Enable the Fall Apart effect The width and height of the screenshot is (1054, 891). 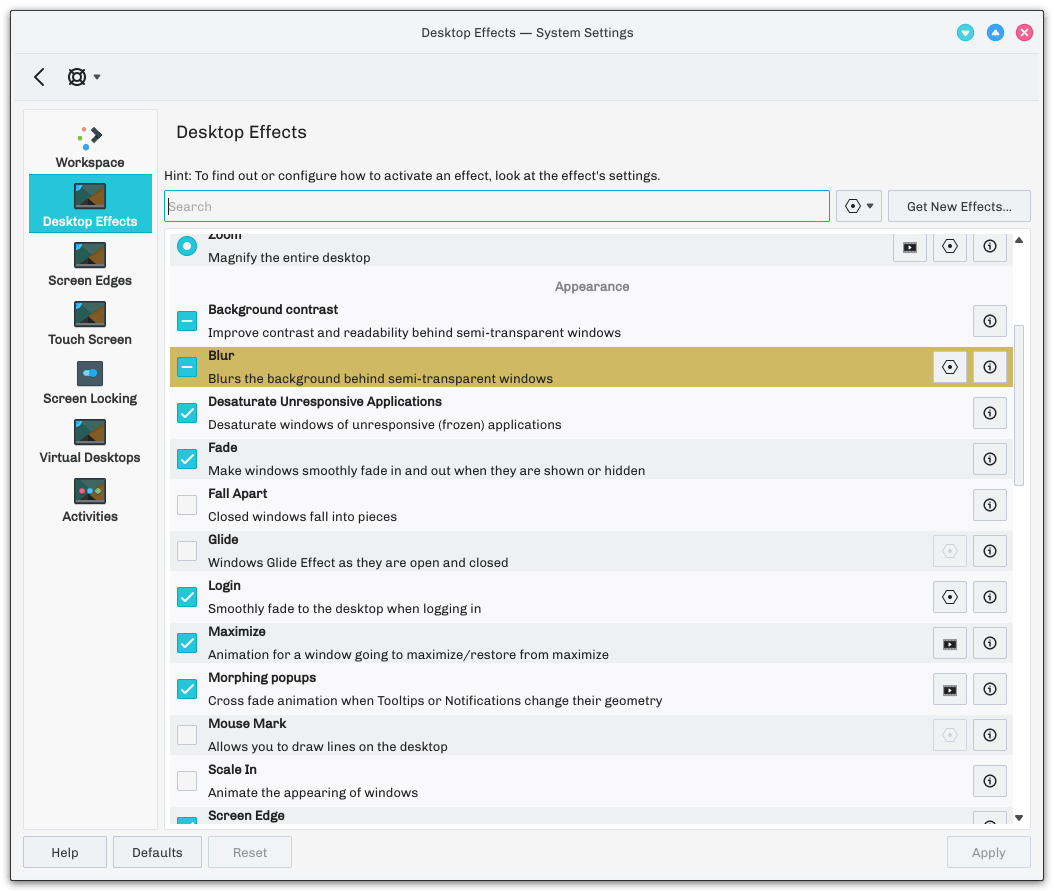[x=187, y=505]
